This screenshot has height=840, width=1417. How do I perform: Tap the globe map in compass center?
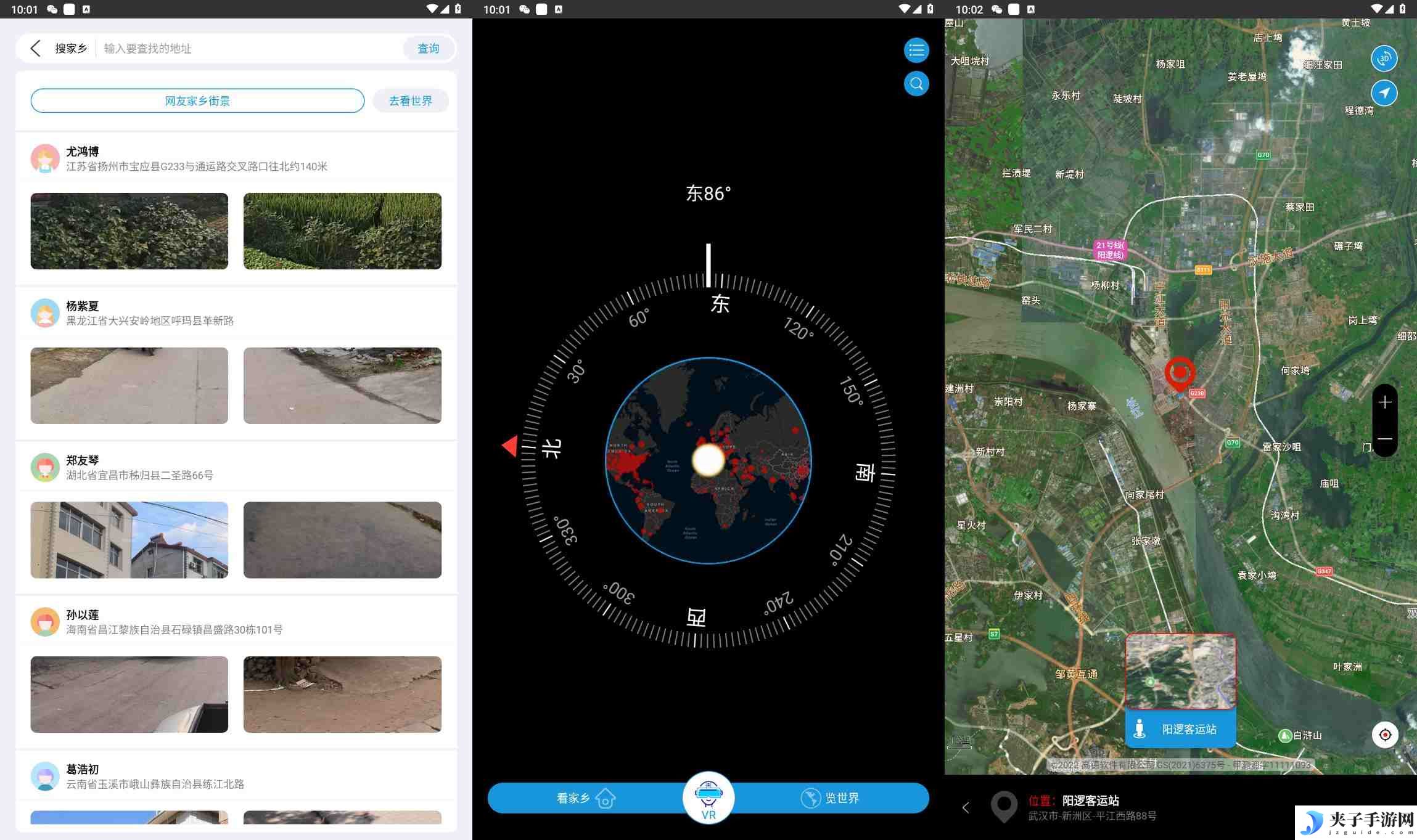click(708, 460)
